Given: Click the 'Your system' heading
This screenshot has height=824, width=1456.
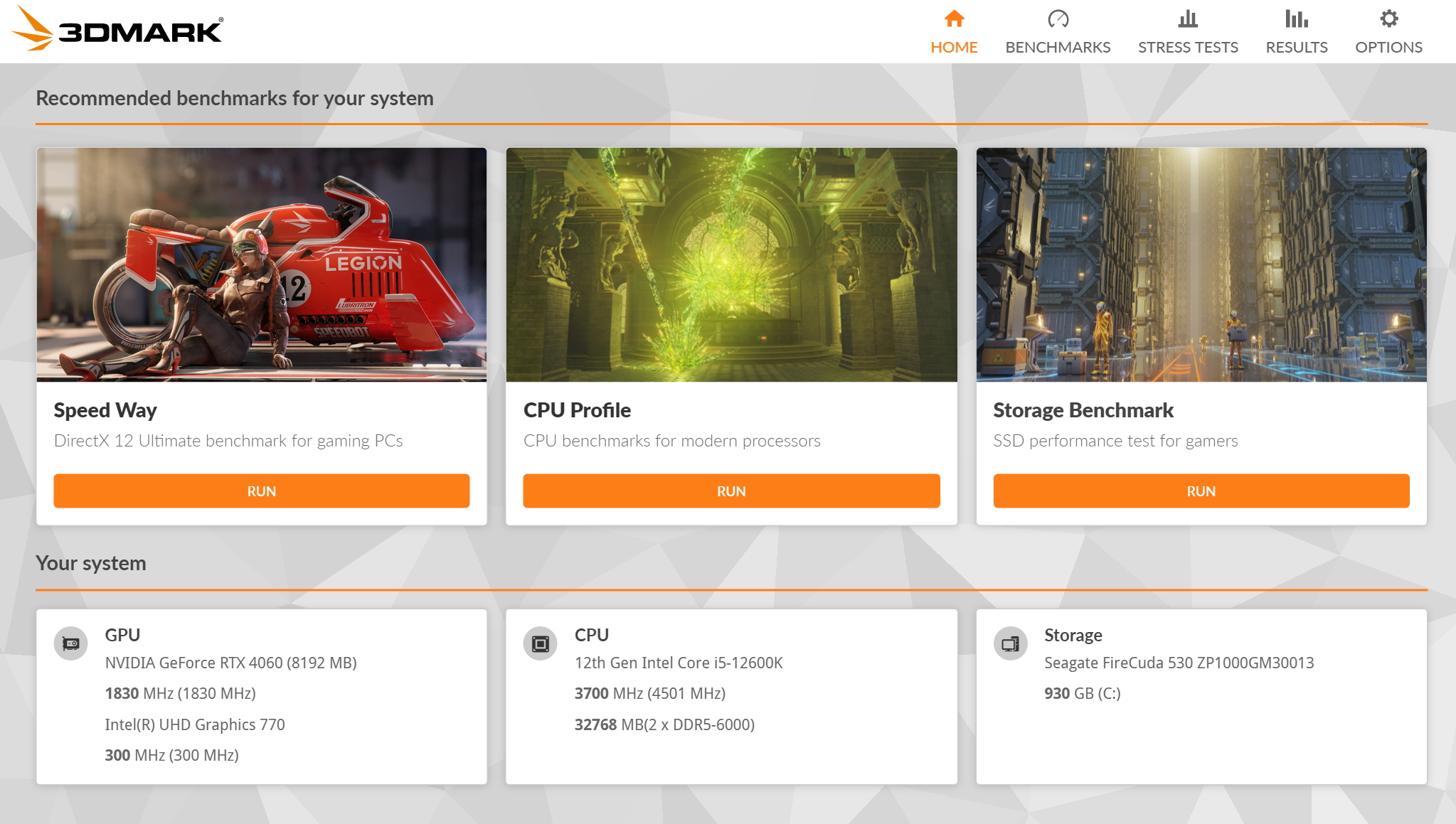Looking at the screenshot, I should click(91, 563).
